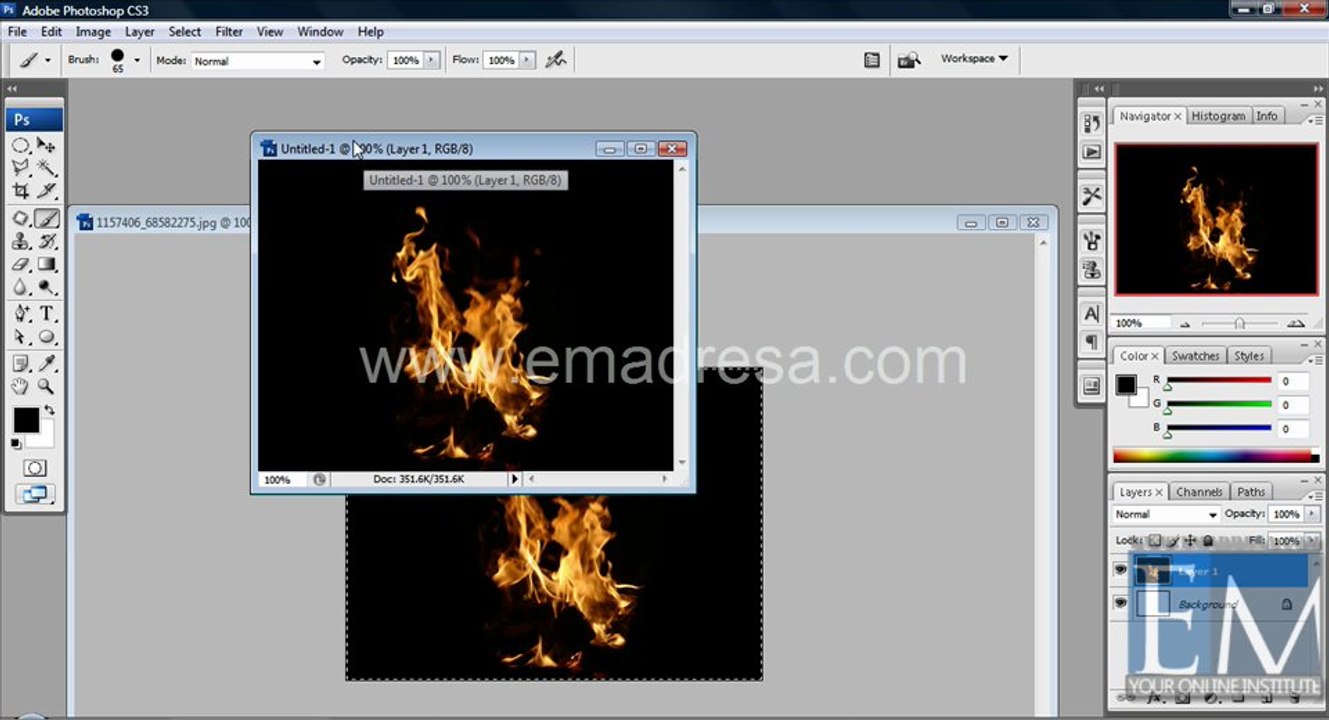The image size is (1329, 720).
Task: Swap foreground and background colors
Action: pyautogui.click(x=49, y=410)
